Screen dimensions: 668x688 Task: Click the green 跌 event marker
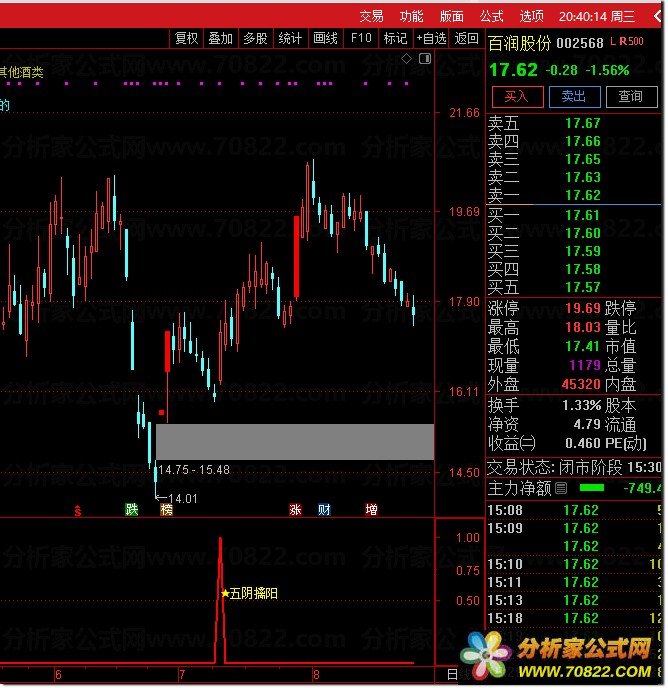click(132, 510)
